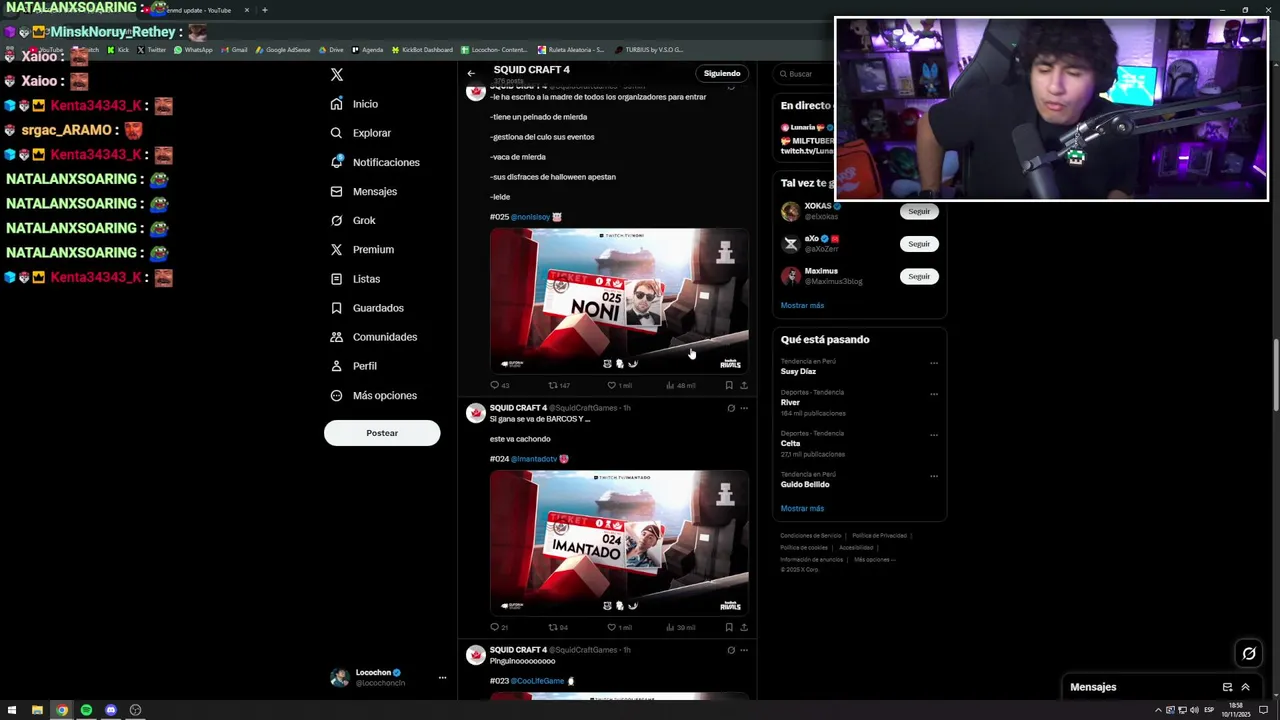Viewport: 1280px width, 720px height.
Task: Open Spotify from the taskbar
Action: click(x=86, y=710)
